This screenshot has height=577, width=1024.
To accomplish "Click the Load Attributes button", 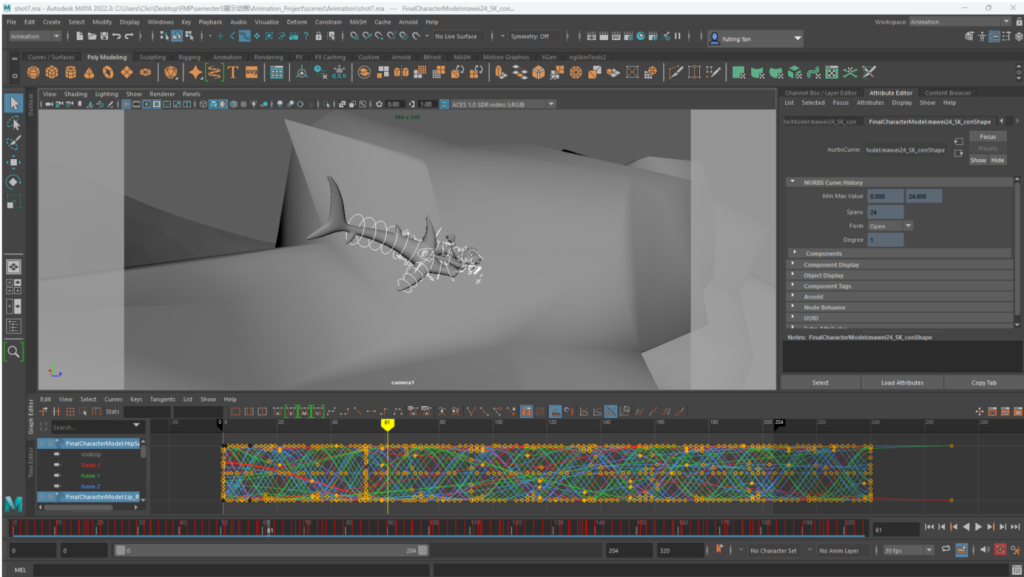I will [x=901, y=383].
